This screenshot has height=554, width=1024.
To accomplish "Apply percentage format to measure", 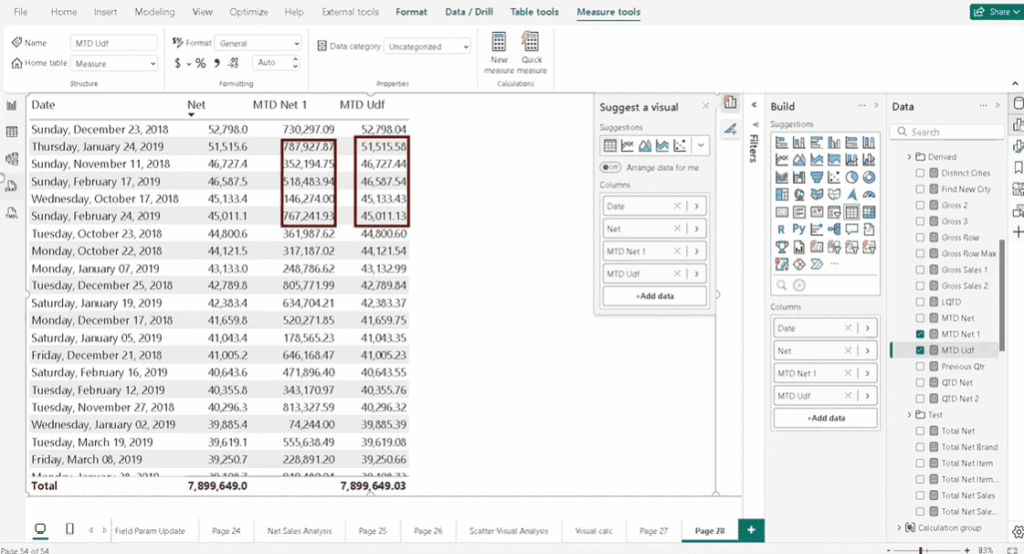I will click(x=200, y=63).
